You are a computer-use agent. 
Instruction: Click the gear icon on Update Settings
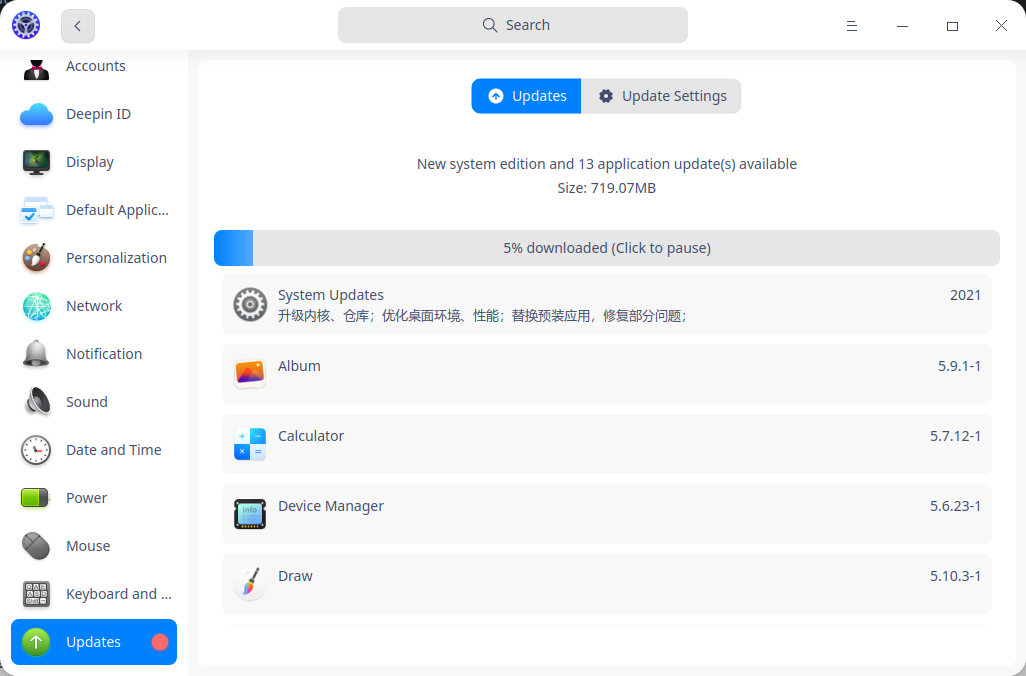[606, 96]
